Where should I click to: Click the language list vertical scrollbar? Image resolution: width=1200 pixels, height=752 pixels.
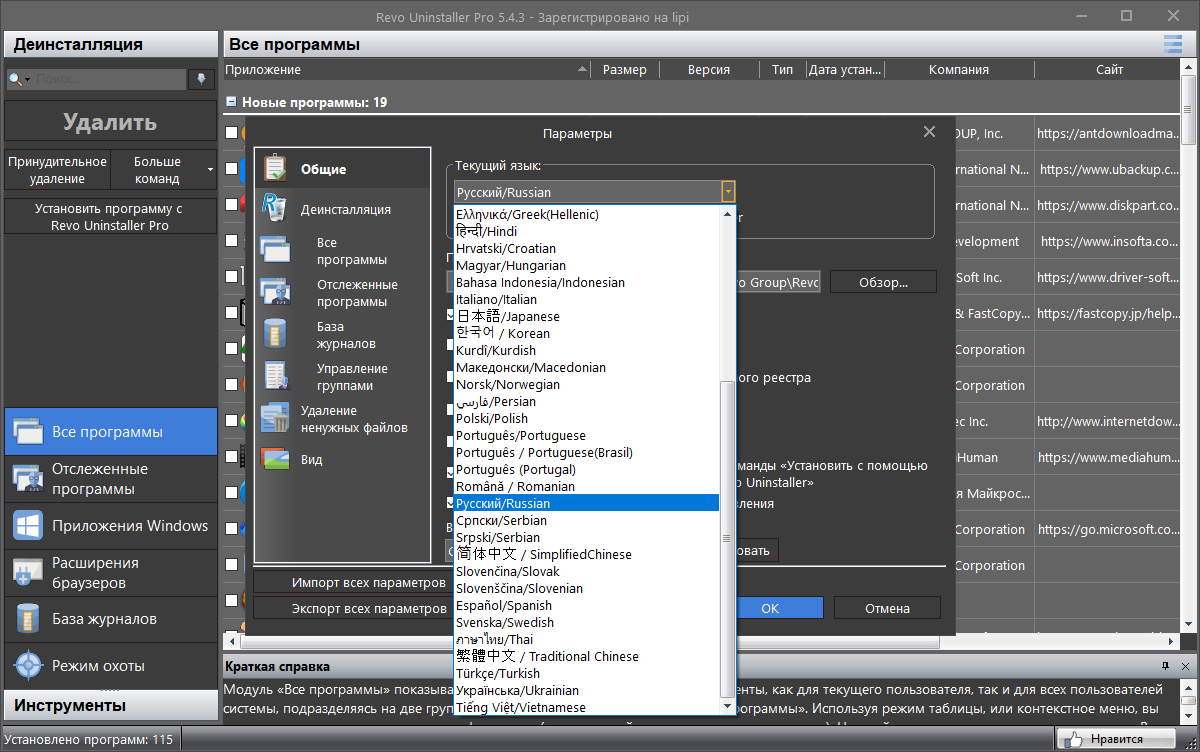[727, 540]
